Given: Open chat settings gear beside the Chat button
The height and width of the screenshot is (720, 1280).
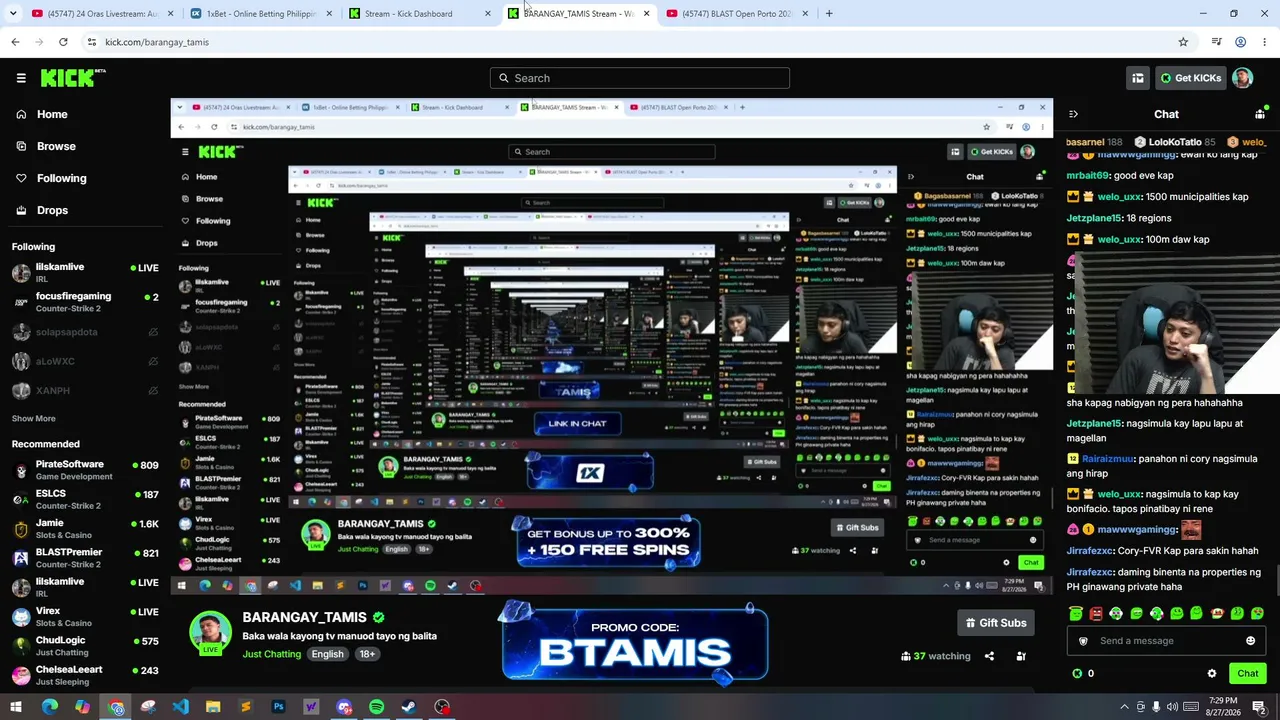Looking at the screenshot, I should click(x=1212, y=674).
